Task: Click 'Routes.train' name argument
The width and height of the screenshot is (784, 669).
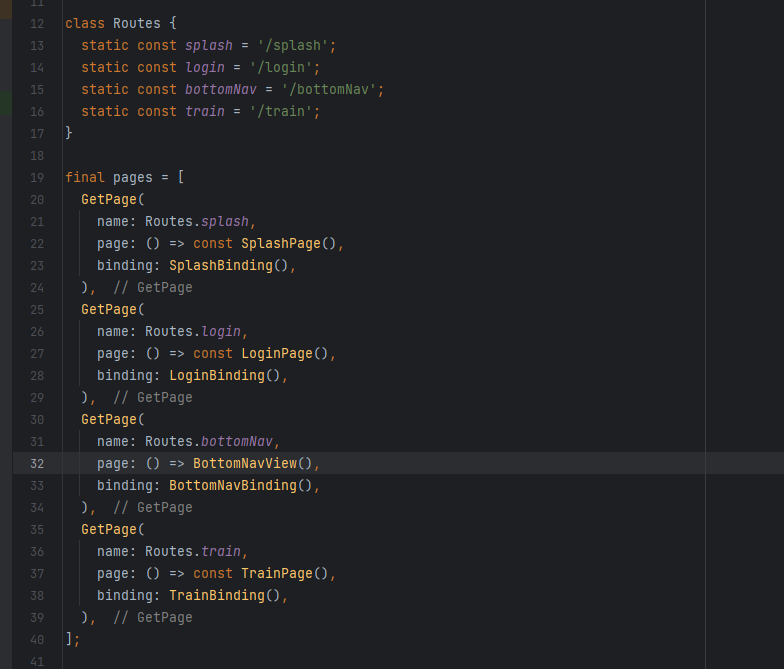Action: coord(192,552)
